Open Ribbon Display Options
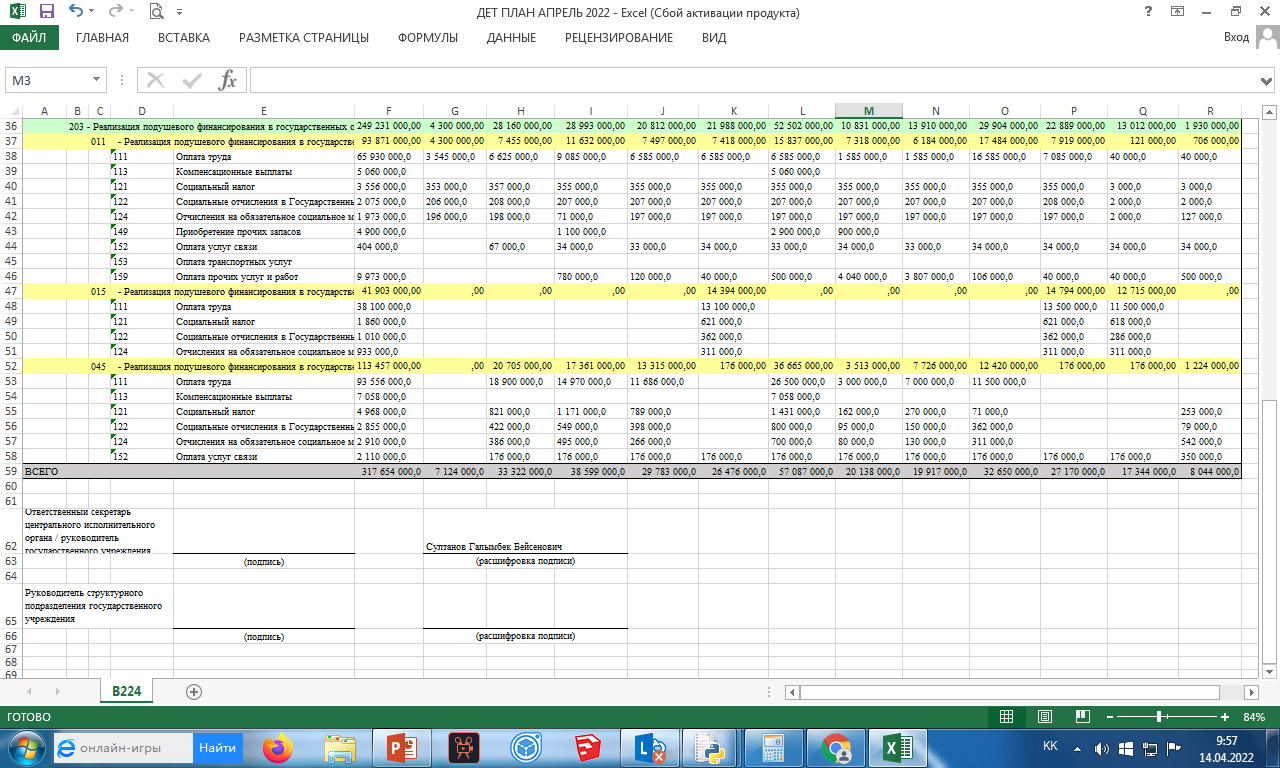 pyautogui.click(x=1178, y=12)
